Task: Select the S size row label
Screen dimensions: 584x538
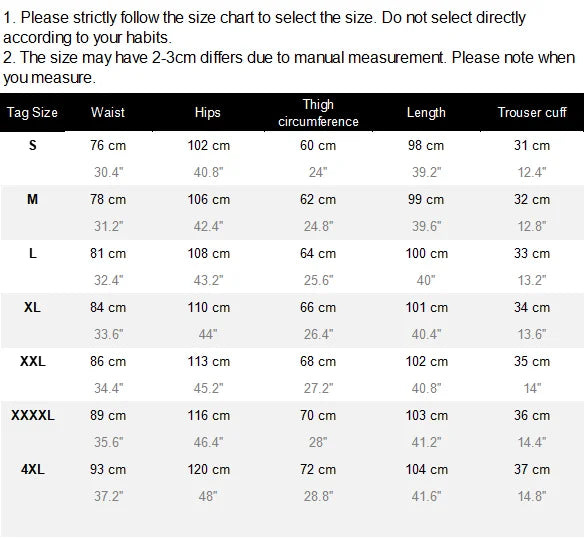Action: pyautogui.click(x=33, y=145)
